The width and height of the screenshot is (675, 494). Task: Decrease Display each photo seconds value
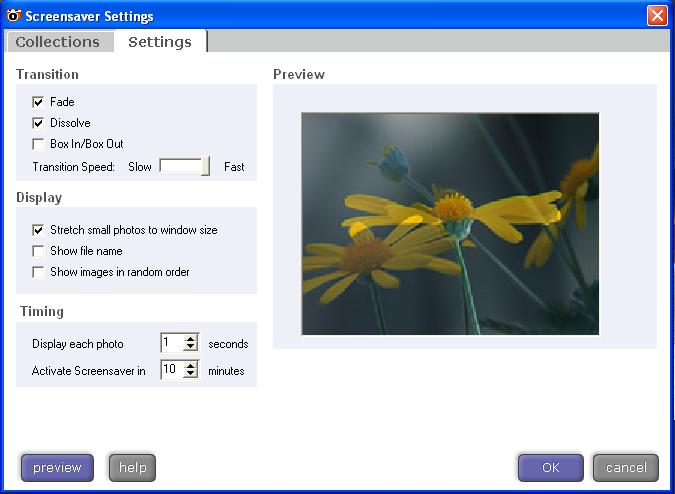(x=190, y=347)
